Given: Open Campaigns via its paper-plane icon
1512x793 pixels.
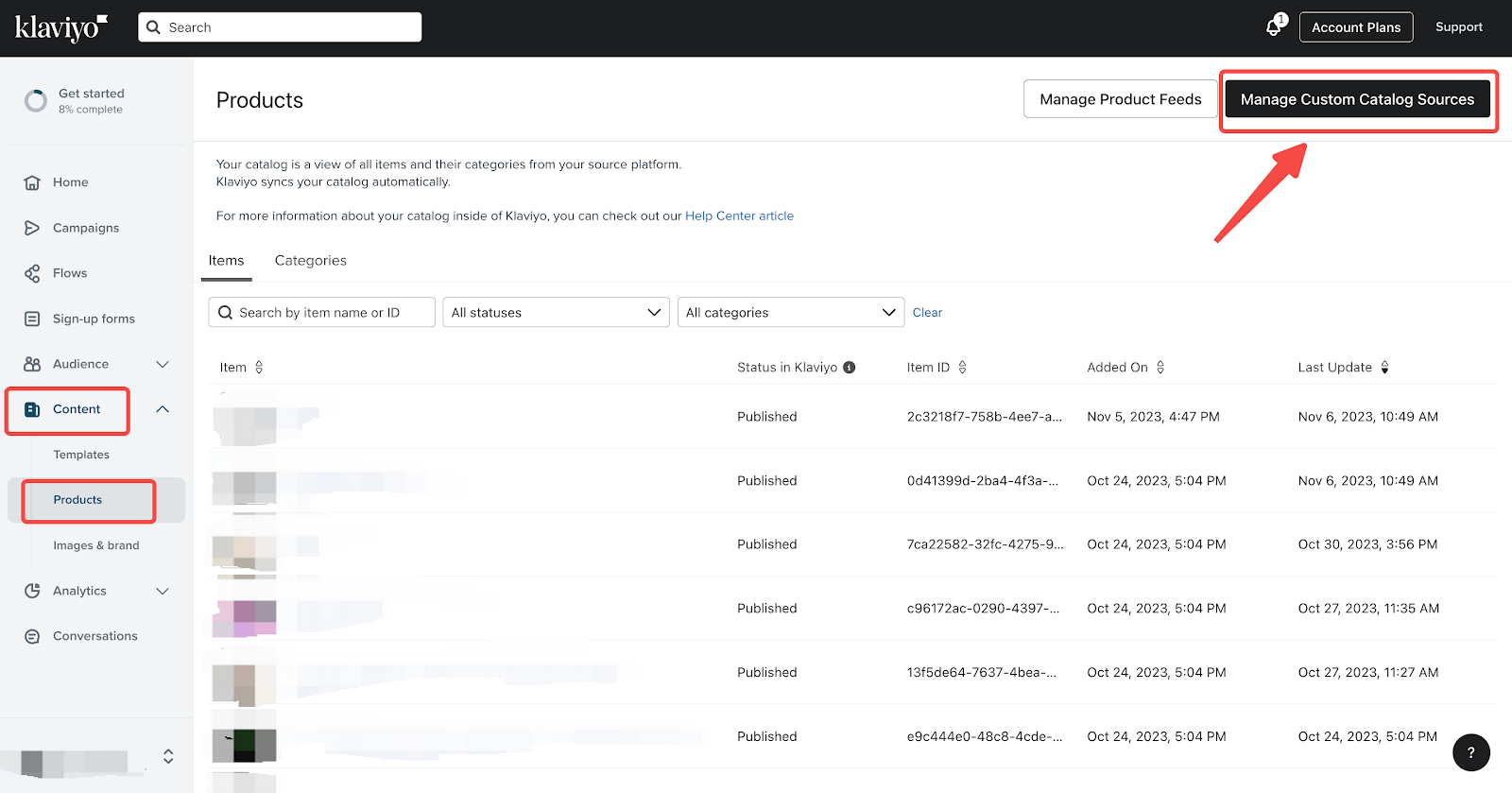Looking at the screenshot, I should click(32, 228).
